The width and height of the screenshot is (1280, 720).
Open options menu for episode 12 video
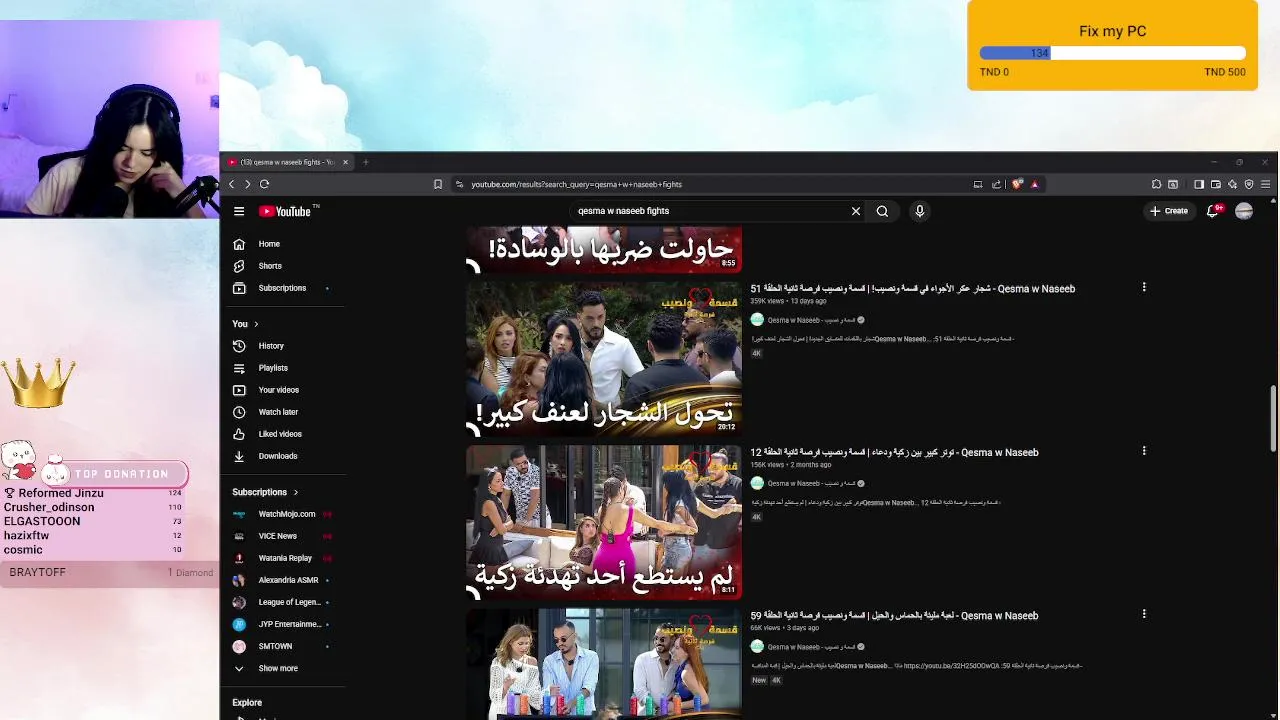[x=1144, y=451]
